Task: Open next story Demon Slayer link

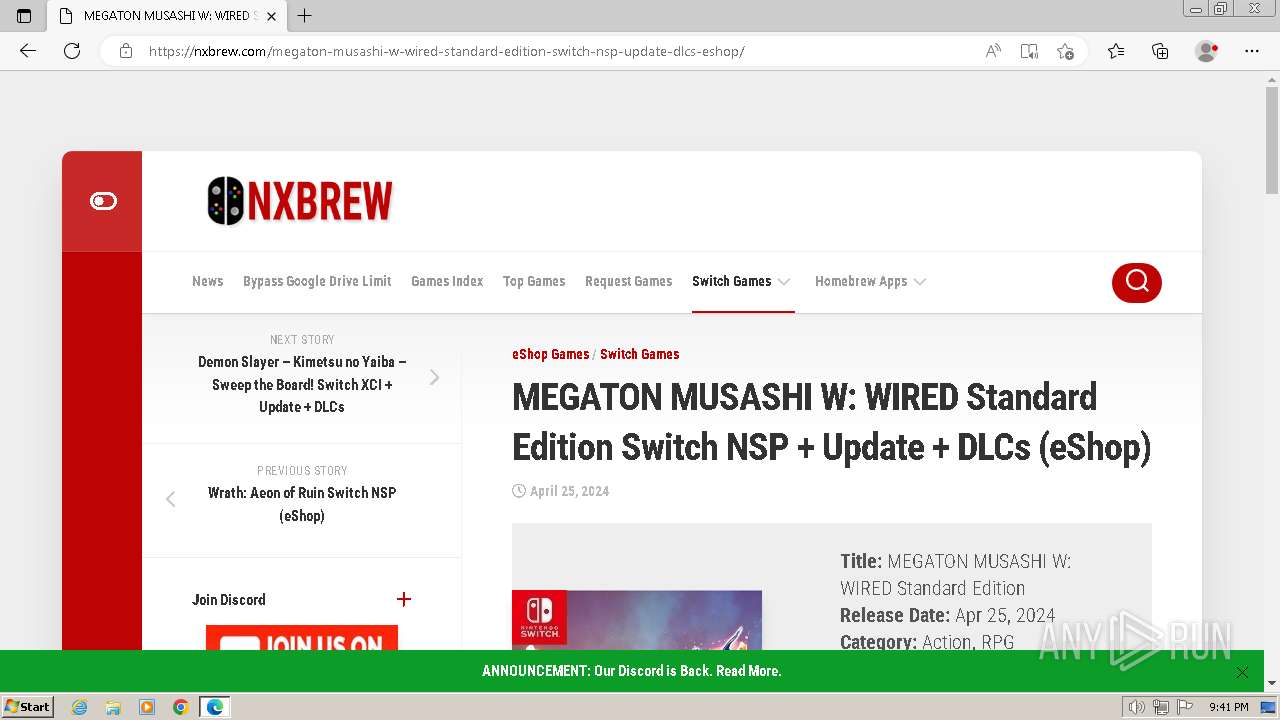Action: coord(302,384)
